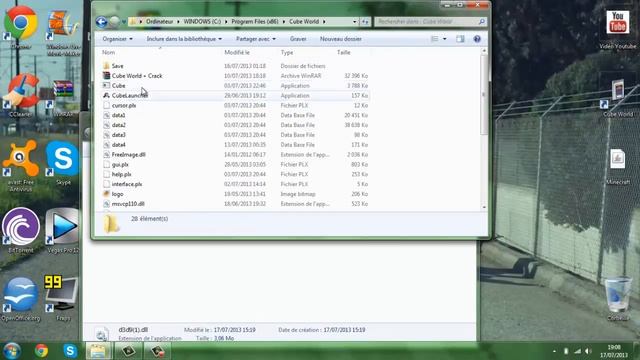Go back with Explorer's back arrow
This screenshot has height=360, width=640.
point(101,22)
